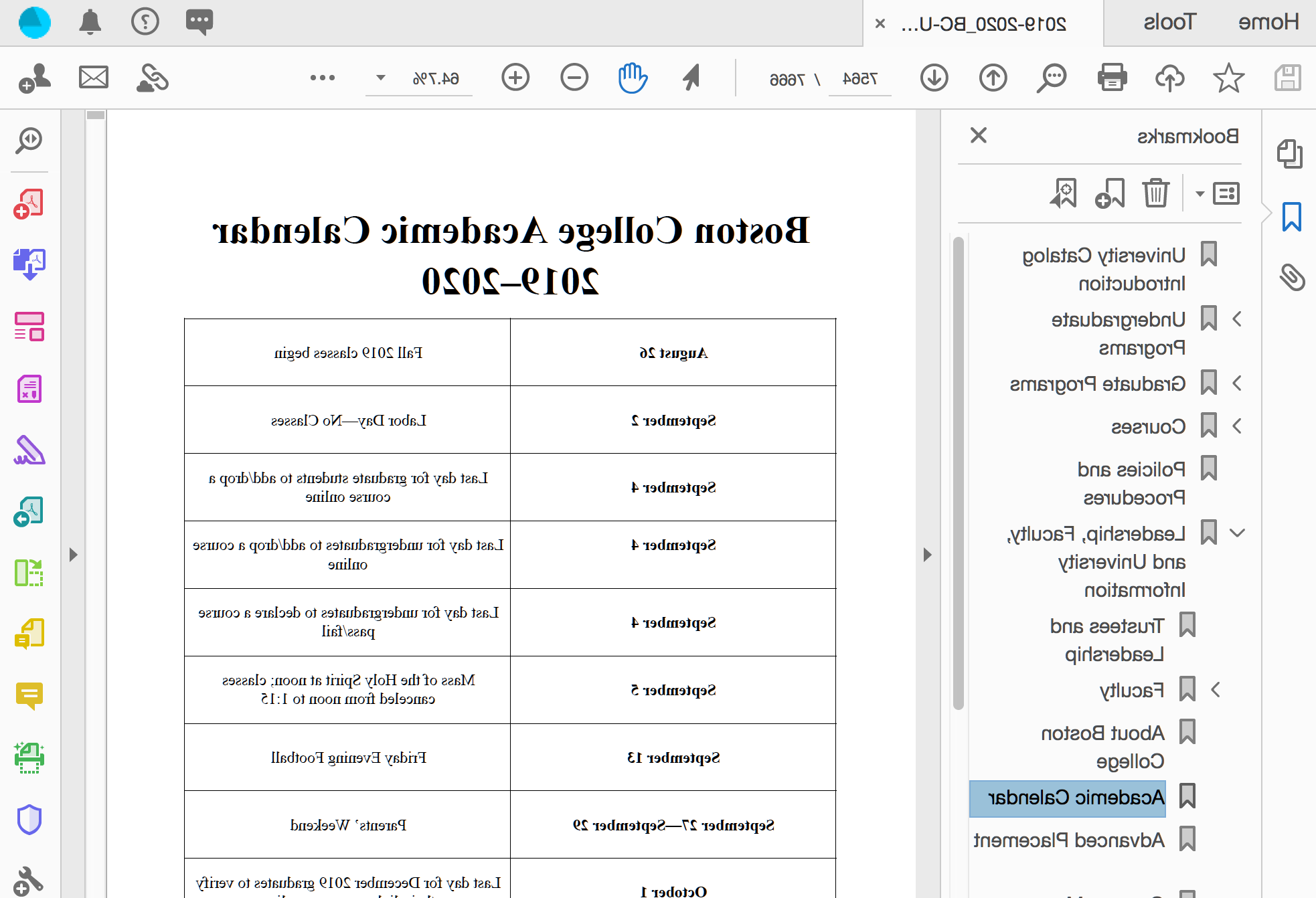Collapse the tools pane arrow
1316x898 pixels.
point(73,555)
